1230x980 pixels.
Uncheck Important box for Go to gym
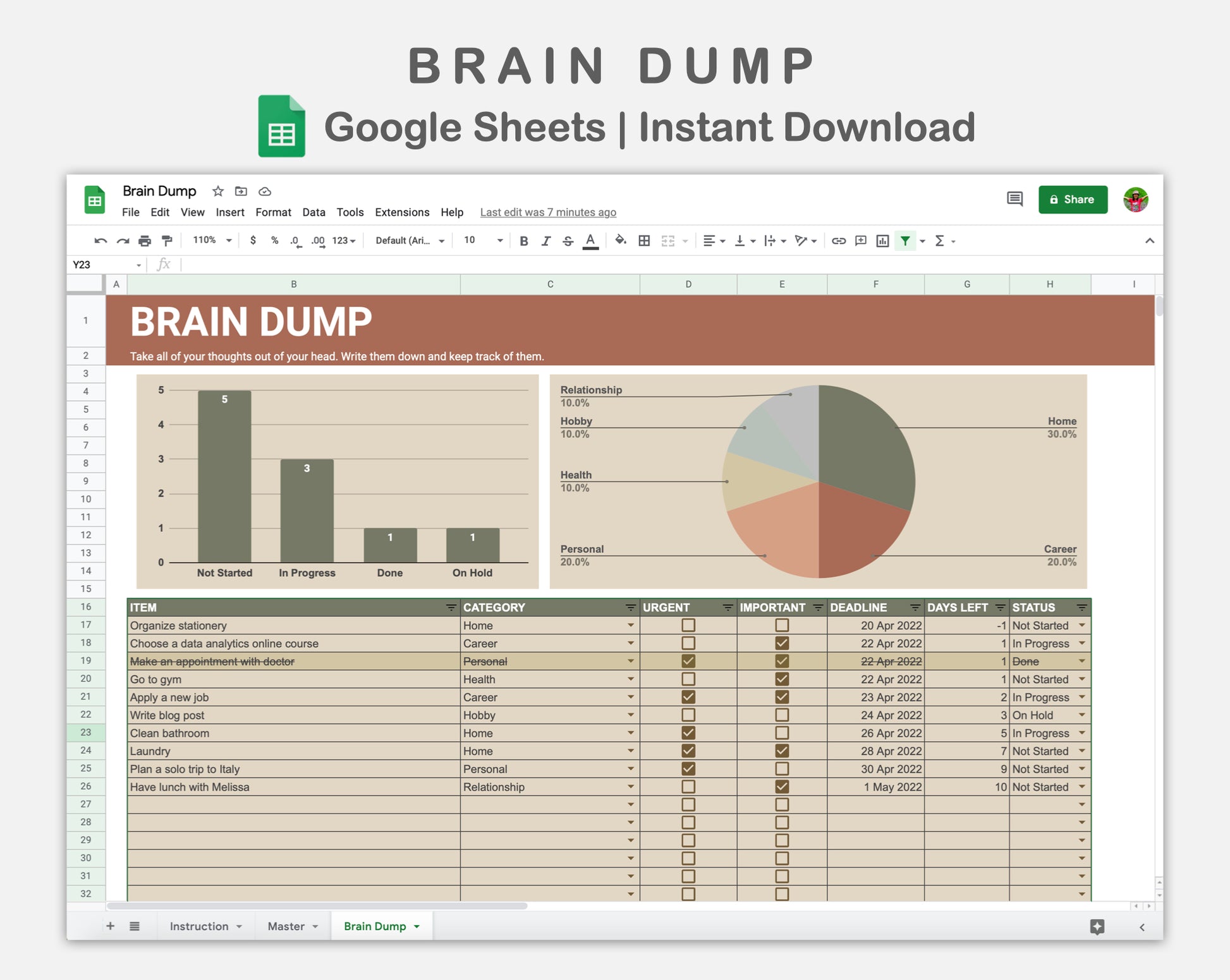tap(781, 679)
